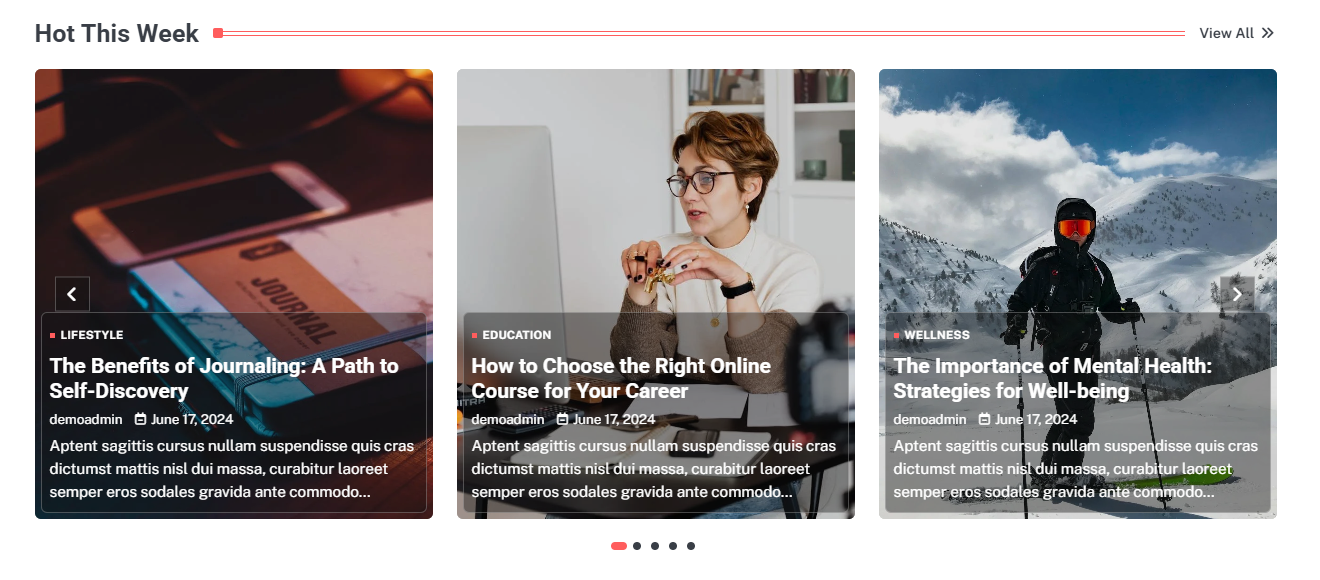Viewport: 1320px width, 580px height.
Task: Open "How to Choose the Right Online Course" title
Action: pos(621,378)
